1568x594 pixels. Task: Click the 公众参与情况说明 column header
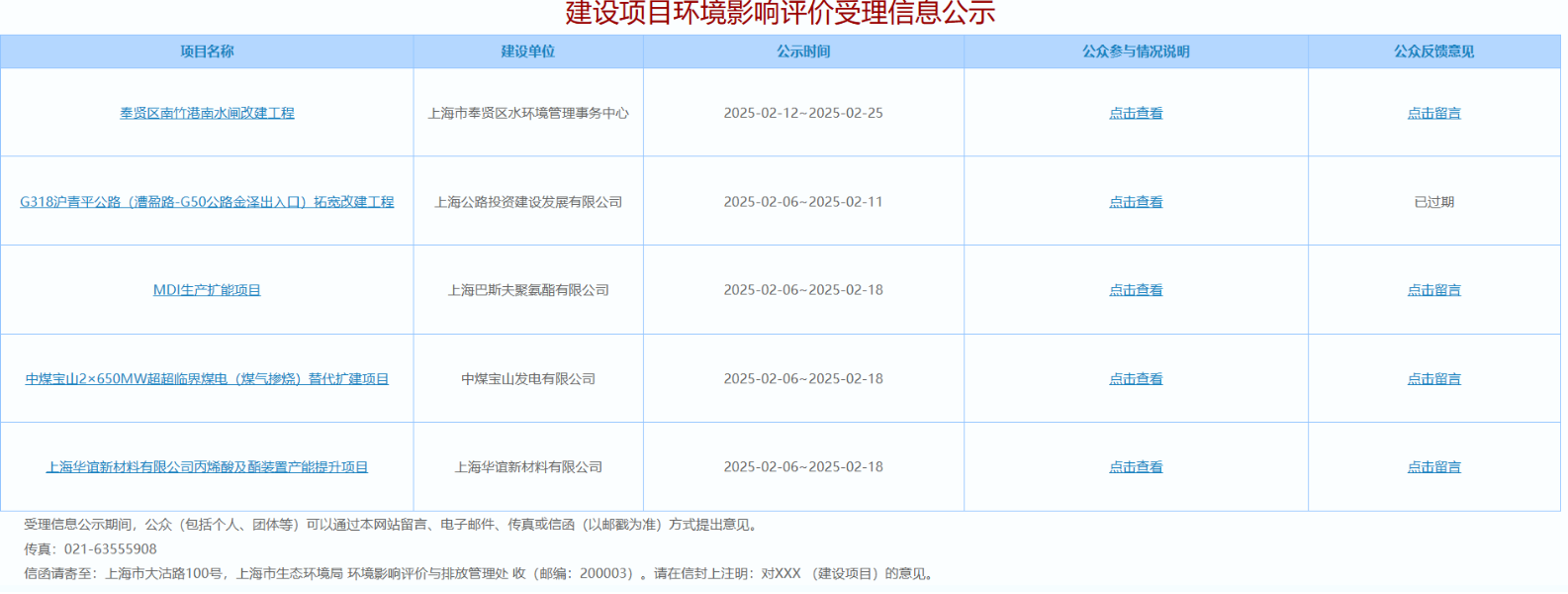[1136, 51]
